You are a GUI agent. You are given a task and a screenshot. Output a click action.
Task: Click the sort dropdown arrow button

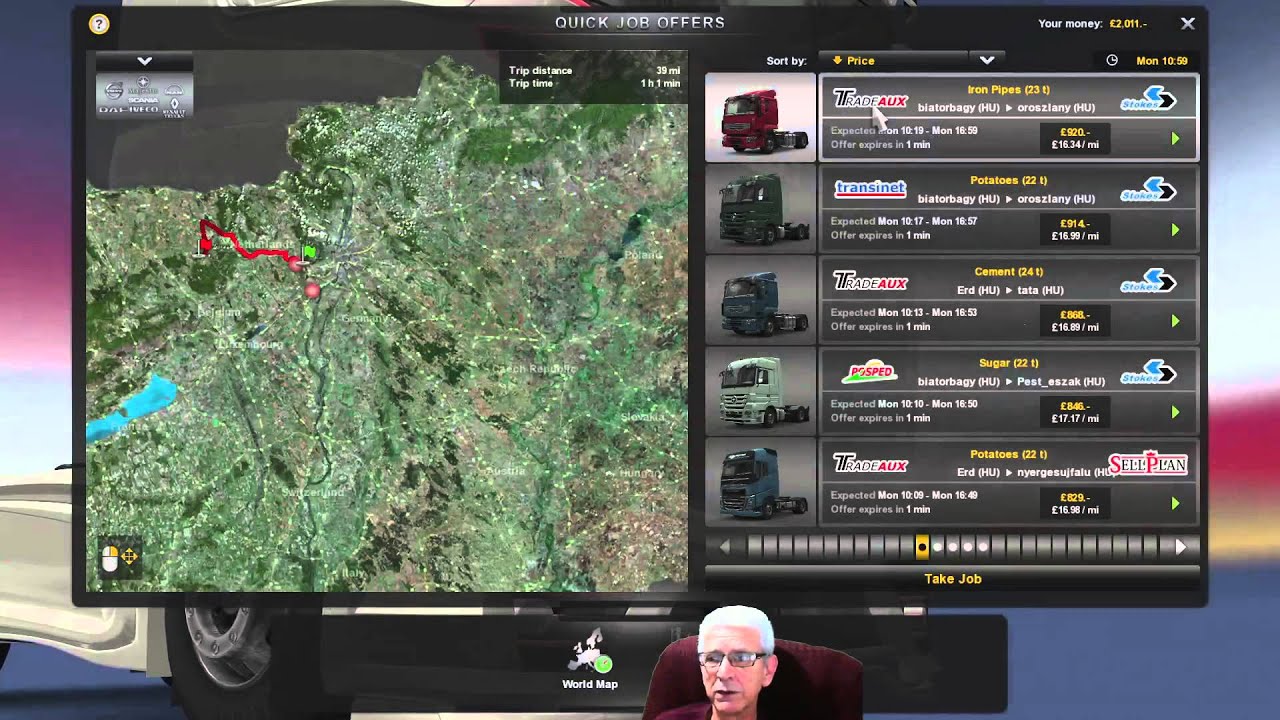[x=986, y=61]
